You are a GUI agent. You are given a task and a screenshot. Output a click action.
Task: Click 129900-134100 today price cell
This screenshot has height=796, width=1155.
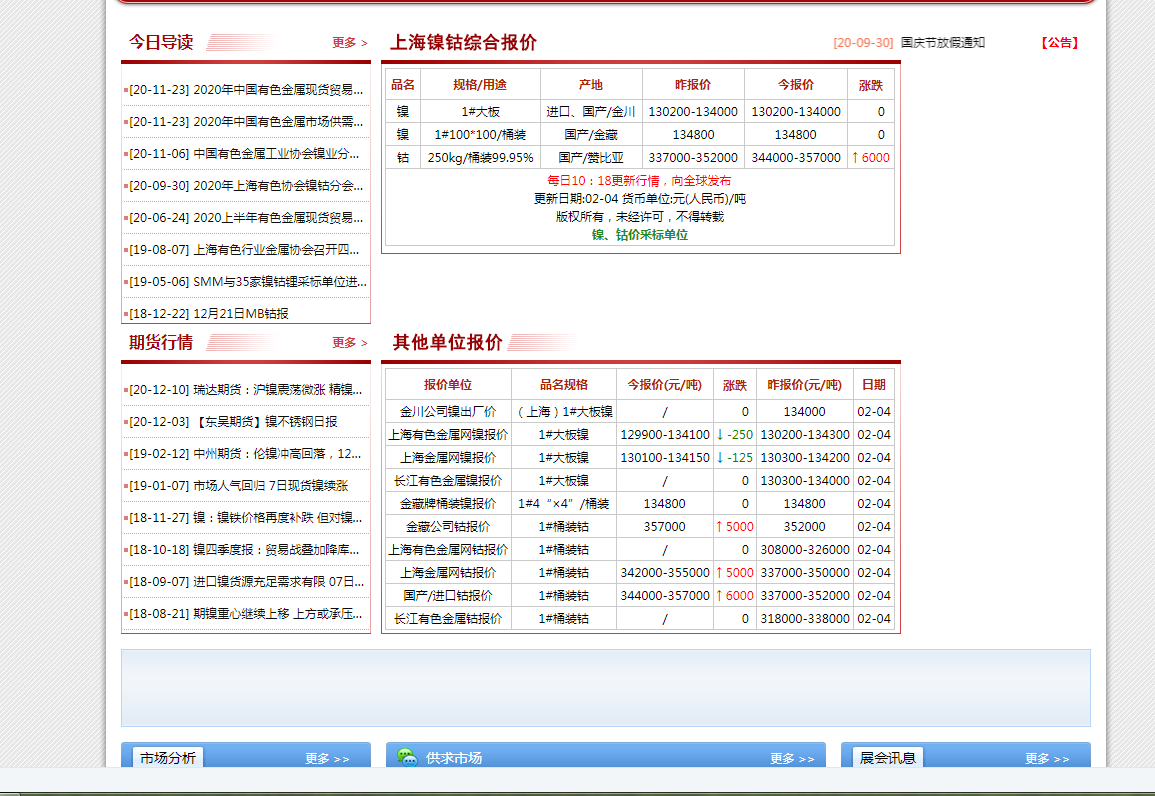click(x=664, y=434)
